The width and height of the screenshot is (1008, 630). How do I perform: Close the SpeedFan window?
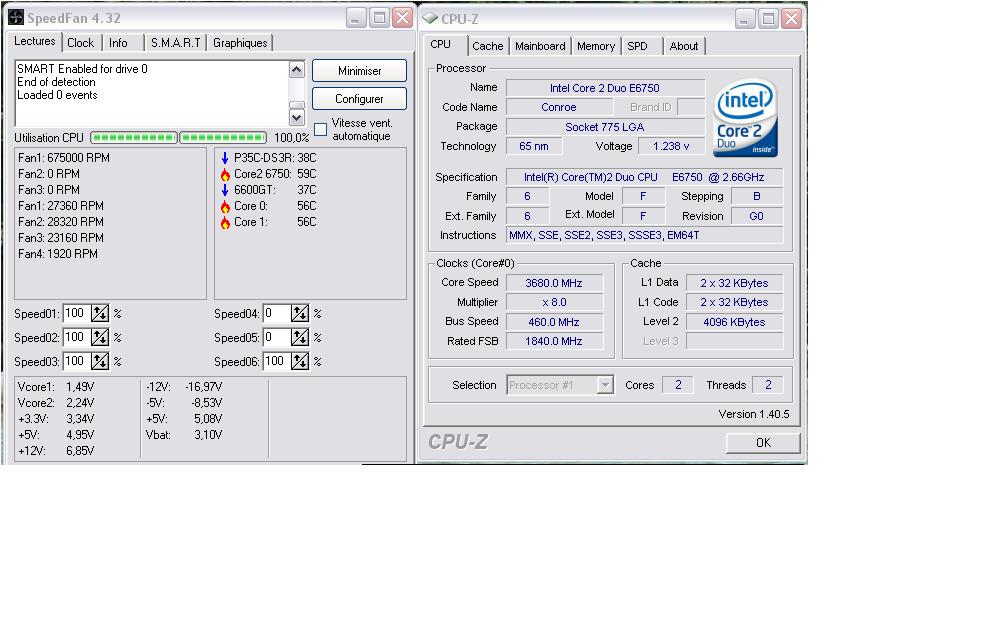402,18
